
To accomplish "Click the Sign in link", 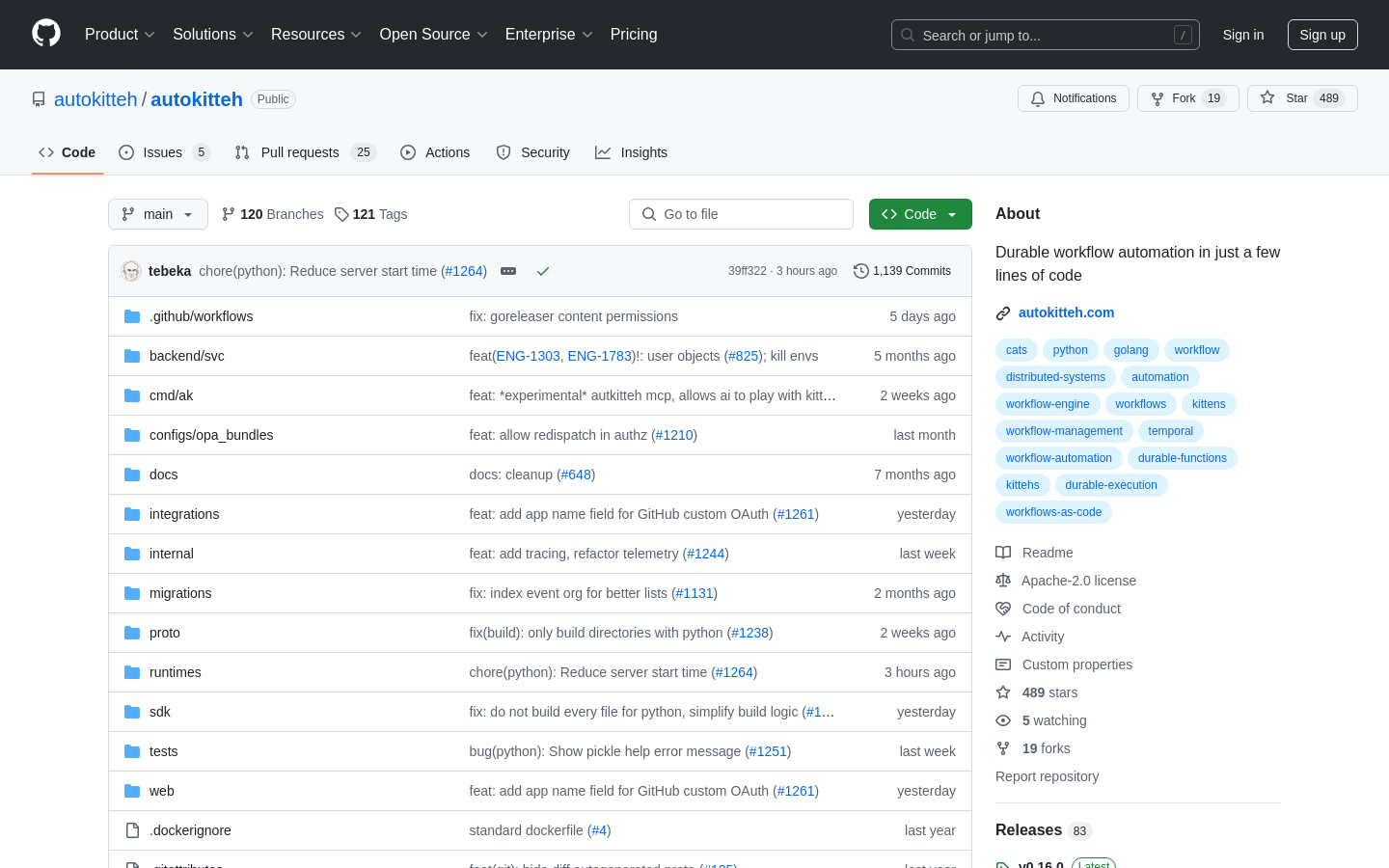I will 1243,35.
